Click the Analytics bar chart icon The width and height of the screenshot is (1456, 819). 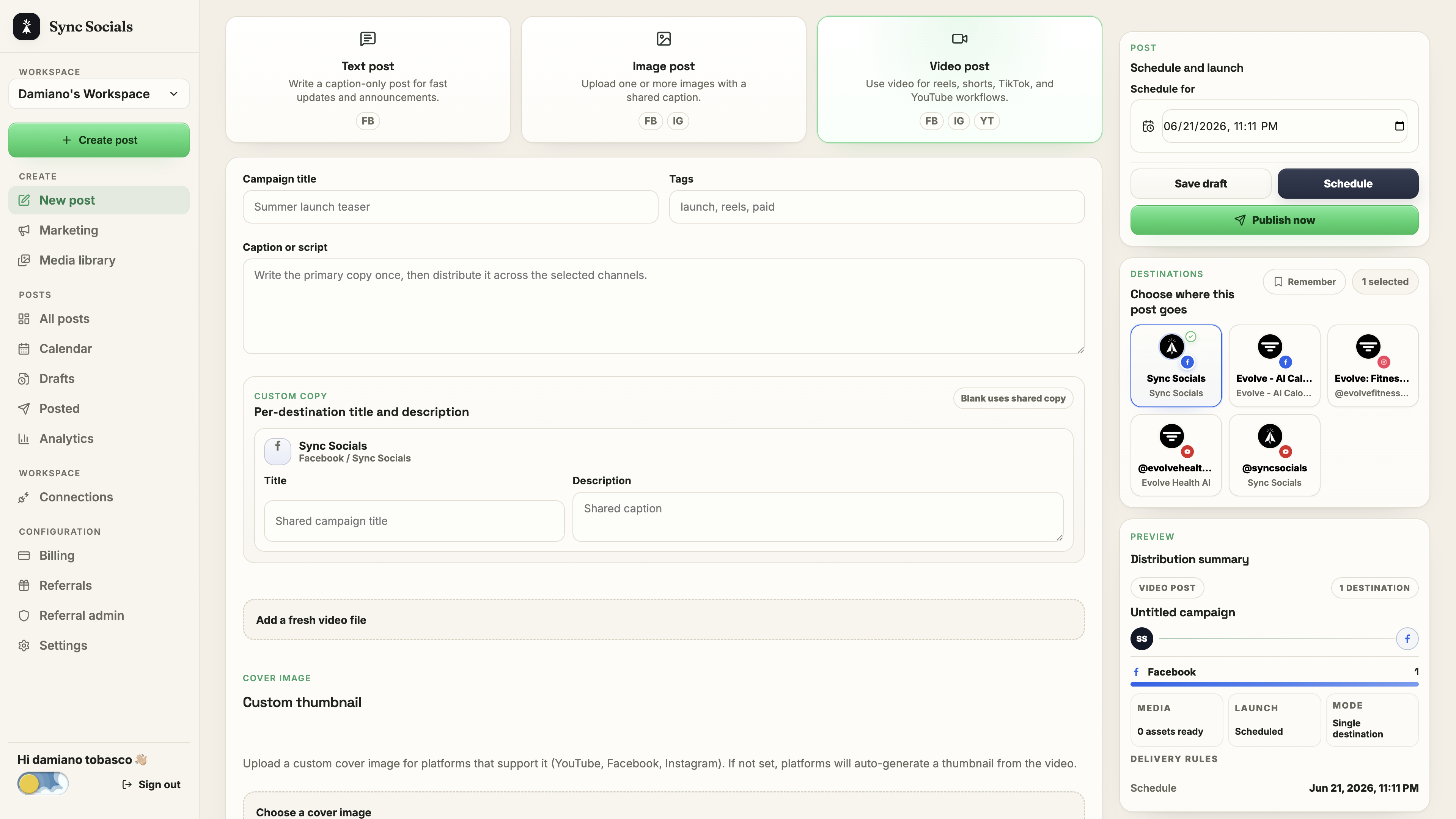[x=24, y=438]
